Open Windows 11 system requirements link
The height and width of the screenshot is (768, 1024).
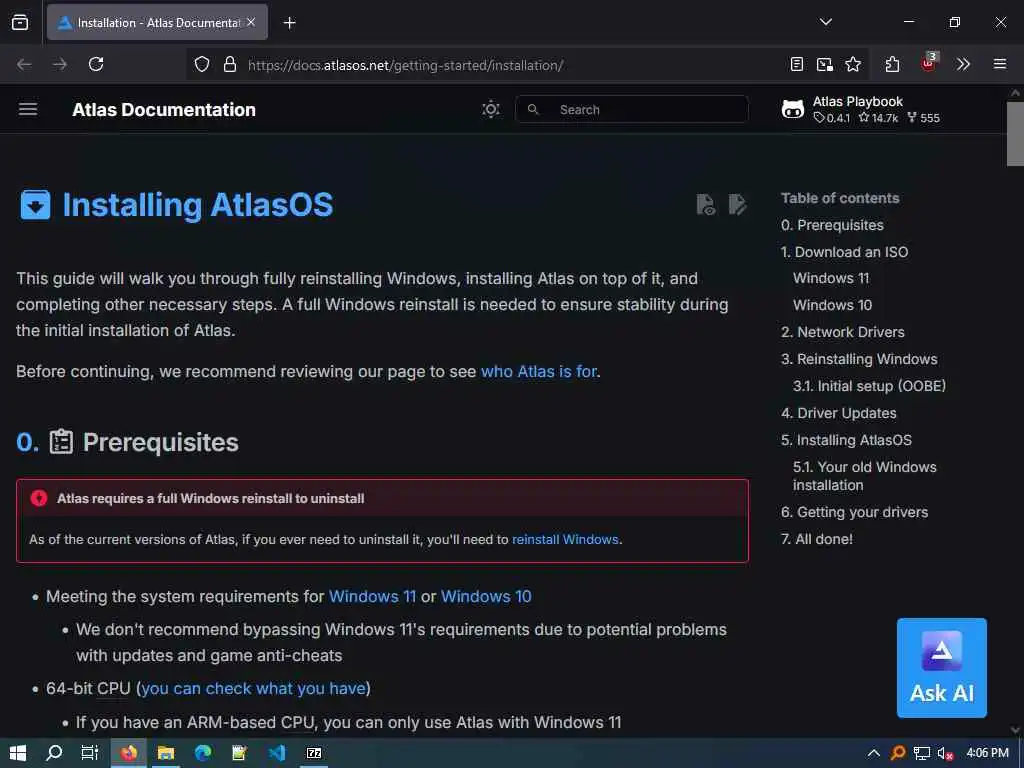(x=372, y=596)
